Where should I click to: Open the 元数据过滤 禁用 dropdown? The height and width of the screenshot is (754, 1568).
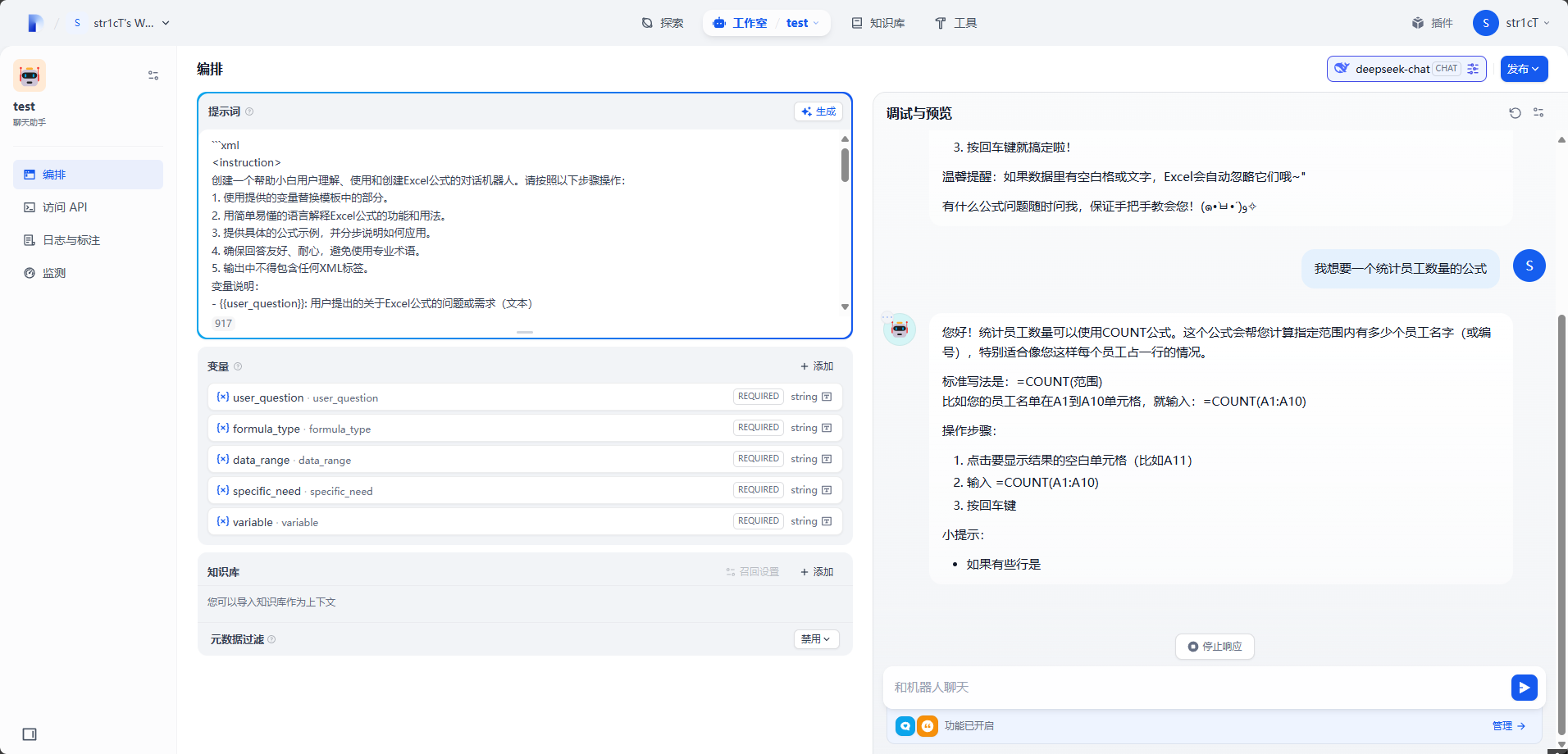click(817, 639)
